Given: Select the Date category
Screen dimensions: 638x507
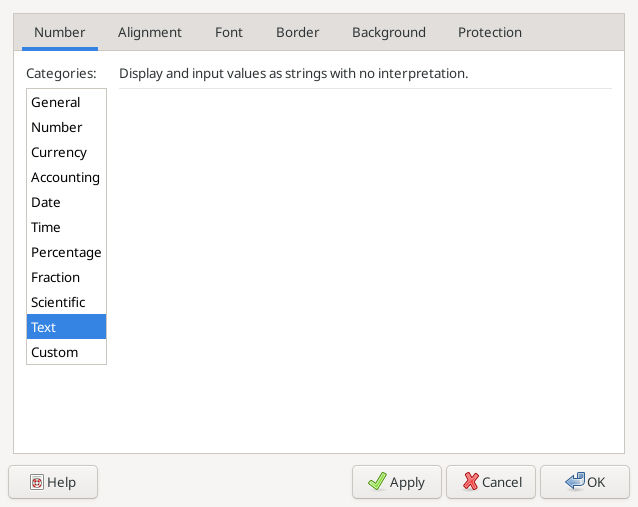Looking at the screenshot, I should pos(66,202).
